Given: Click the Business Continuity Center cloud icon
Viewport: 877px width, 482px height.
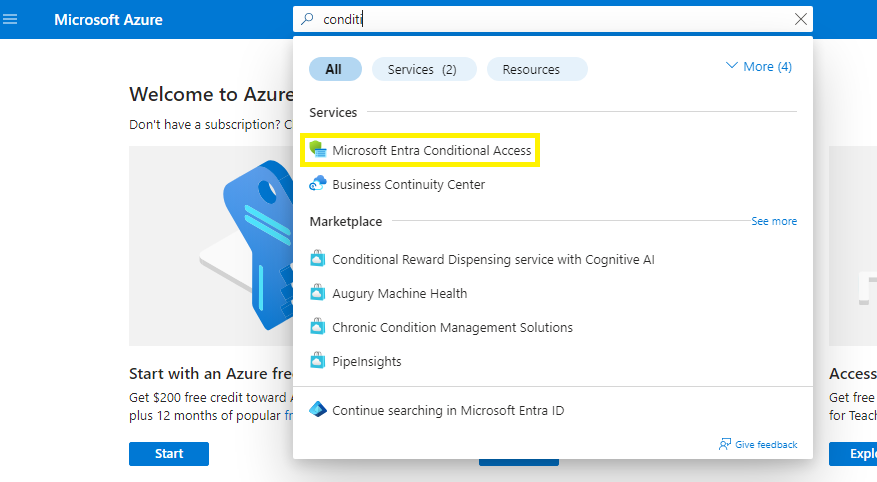Looking at the screenshot, I should 318,183.
